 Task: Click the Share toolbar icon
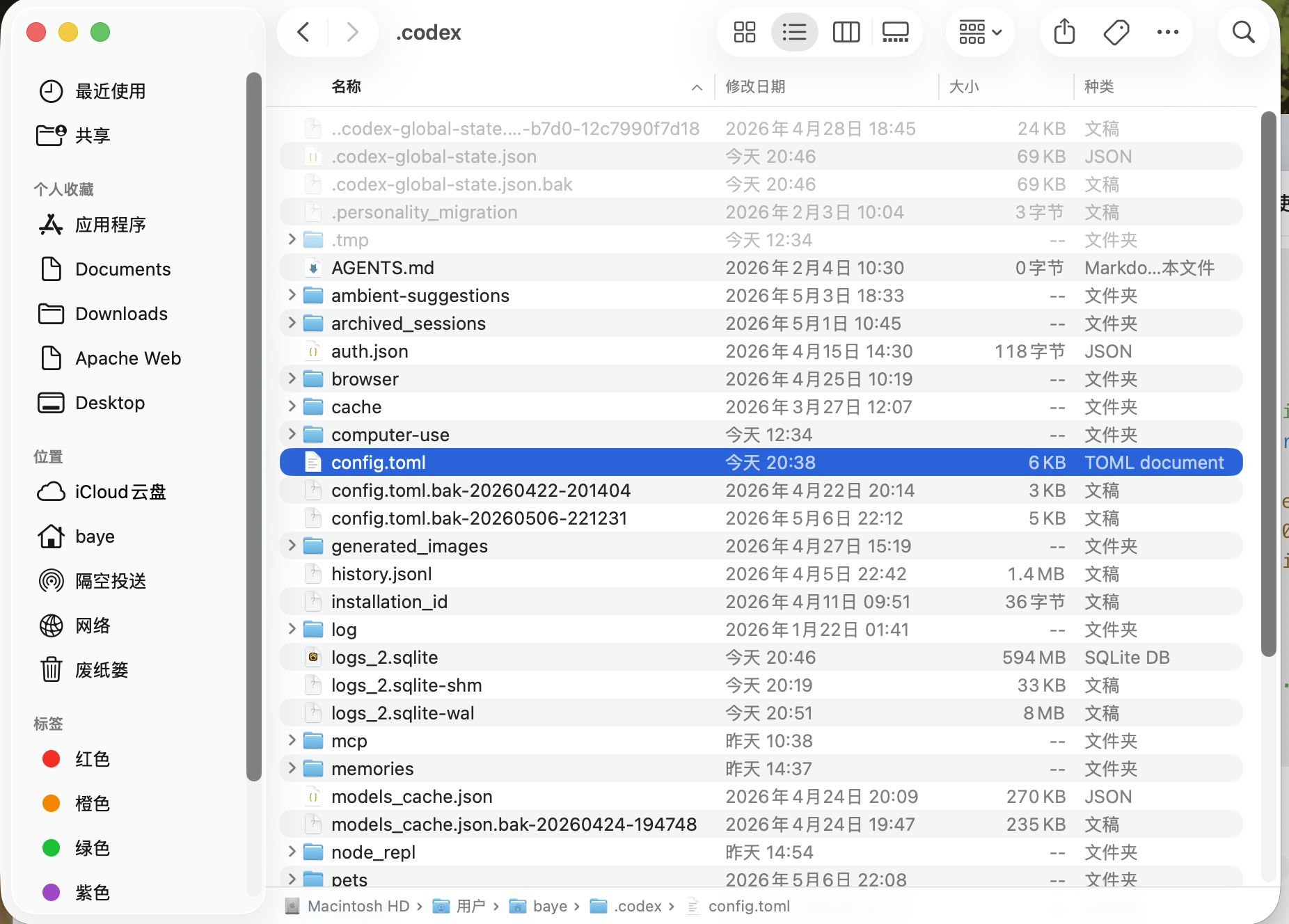click(x=1064, y=32)
